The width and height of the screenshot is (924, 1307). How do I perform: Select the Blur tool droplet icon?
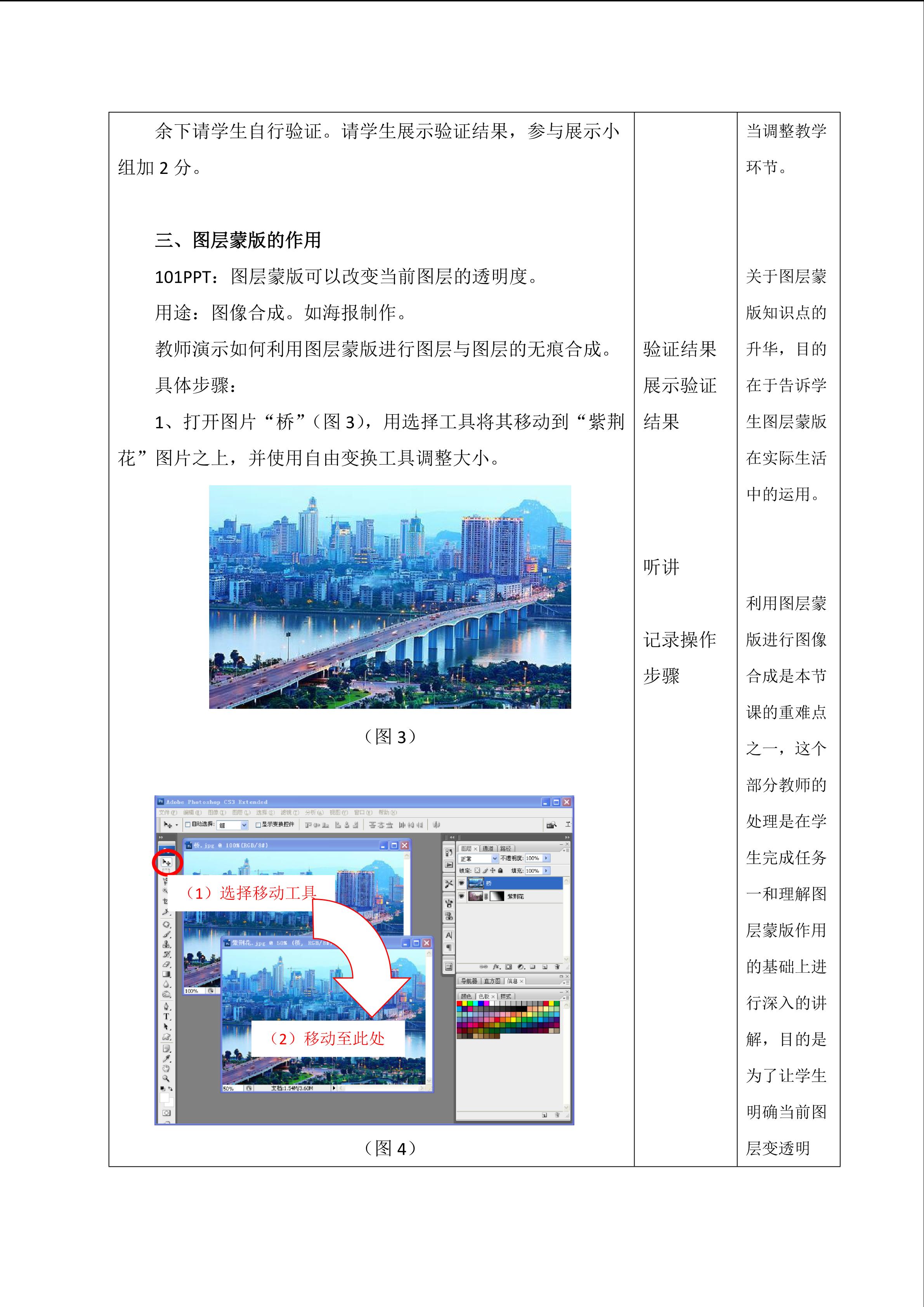(167, 984)
